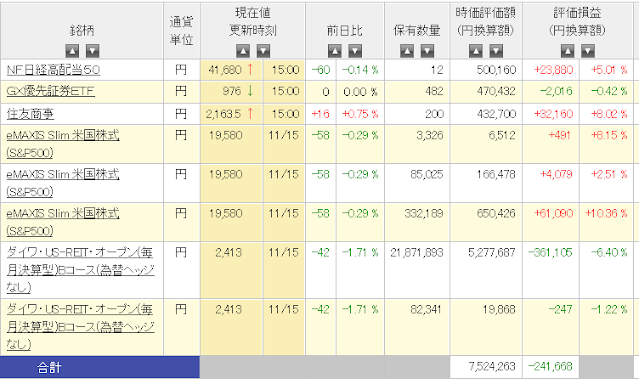Click the +23,880 profit value
Screen dimensions: 639x384
tap(553, 70)
